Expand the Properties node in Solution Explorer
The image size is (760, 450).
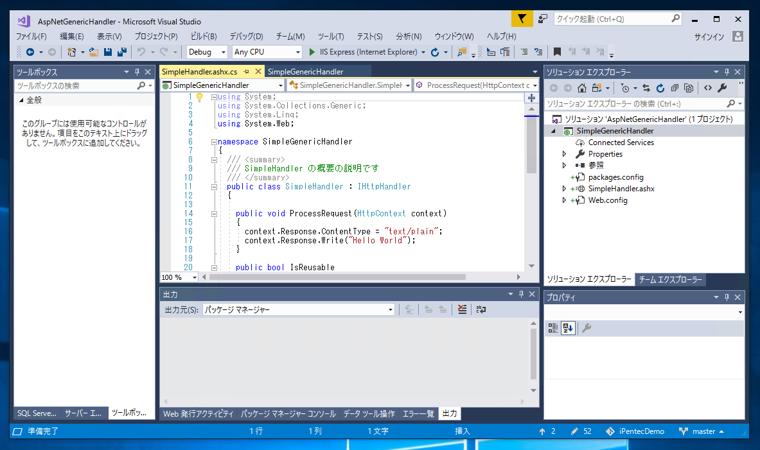565,154
